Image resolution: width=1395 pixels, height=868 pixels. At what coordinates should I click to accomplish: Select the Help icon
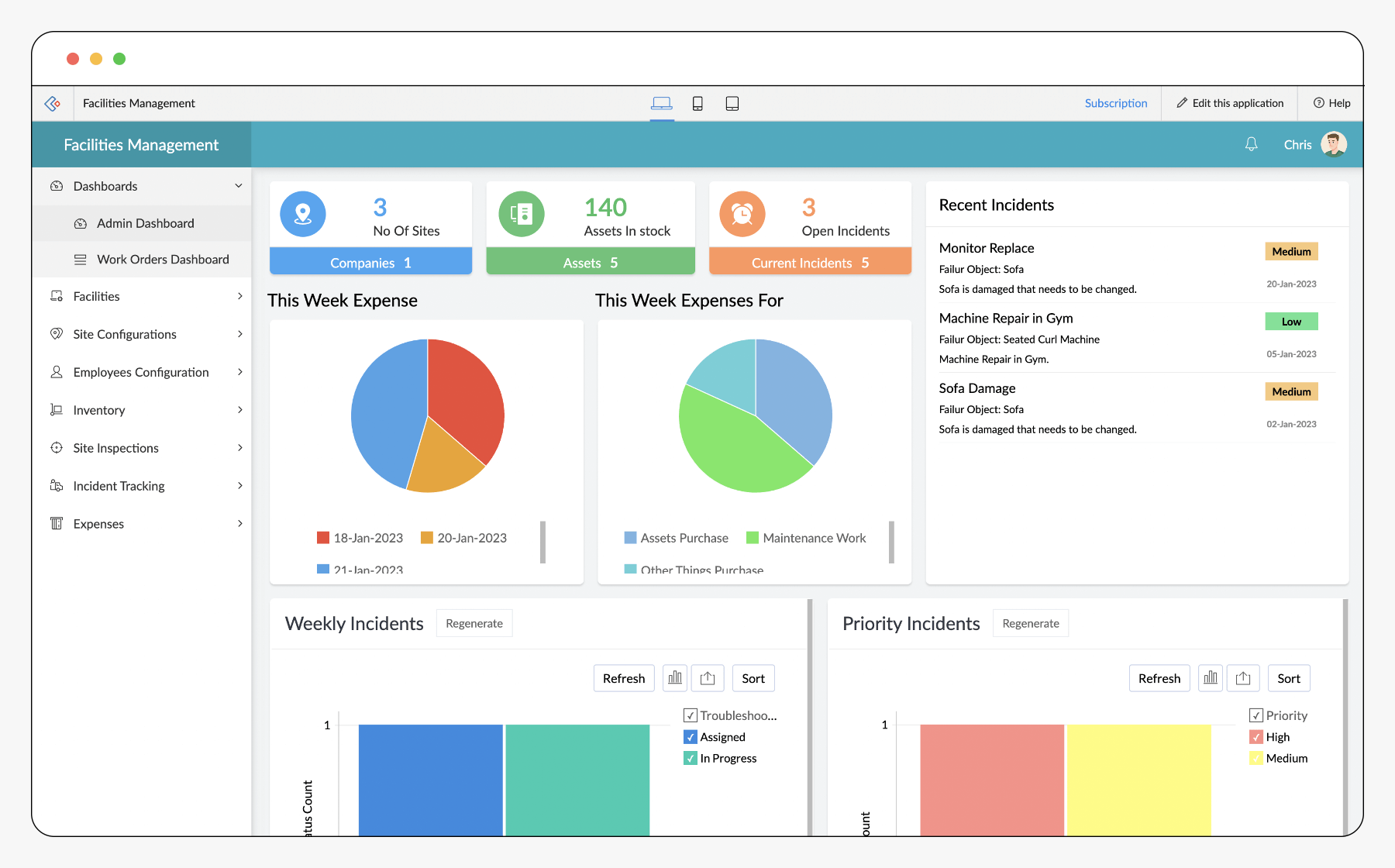pos(1318,103)
